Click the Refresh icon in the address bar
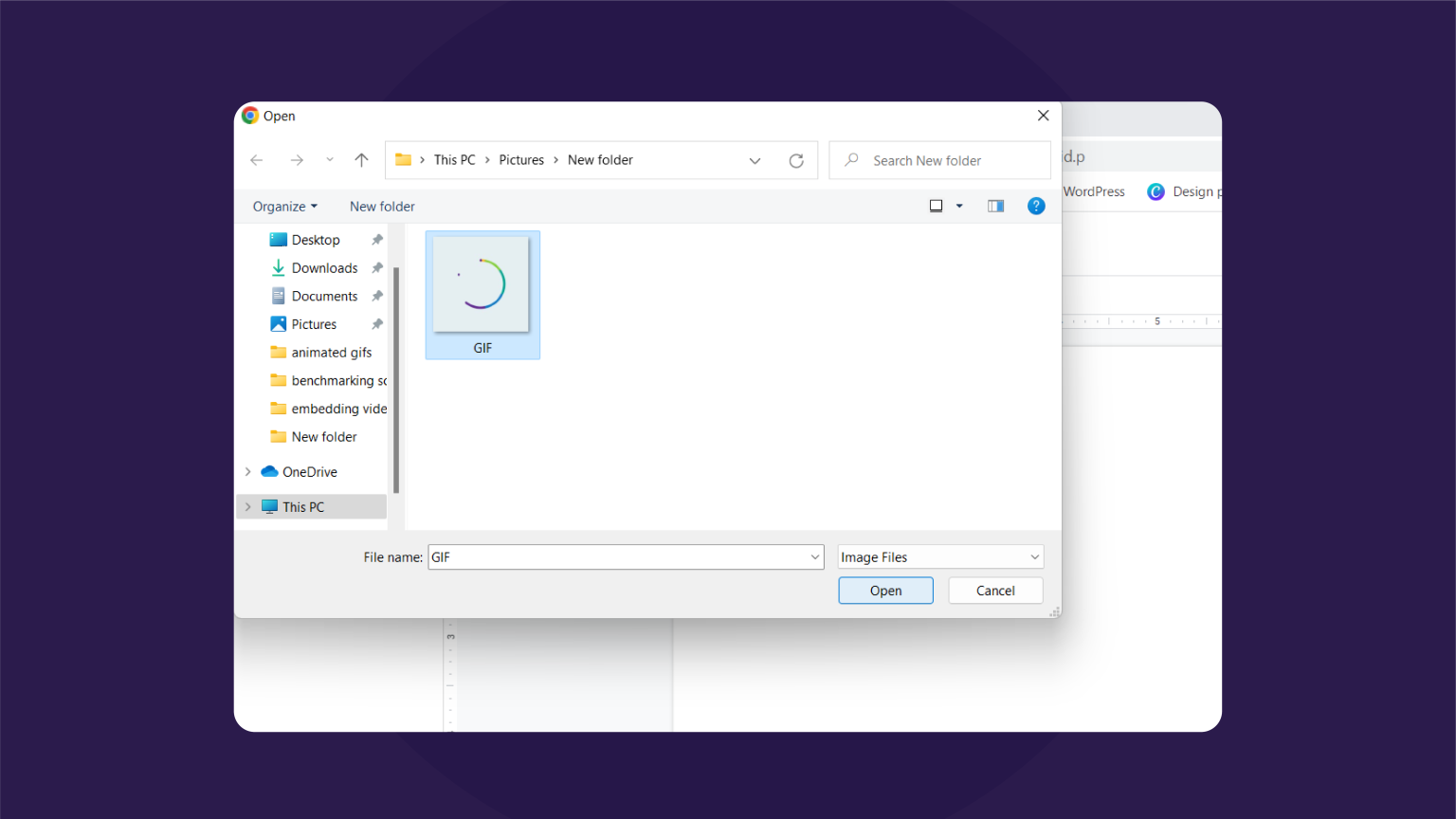The height and width of the screenshot is (819, 1456). [796, 159]
